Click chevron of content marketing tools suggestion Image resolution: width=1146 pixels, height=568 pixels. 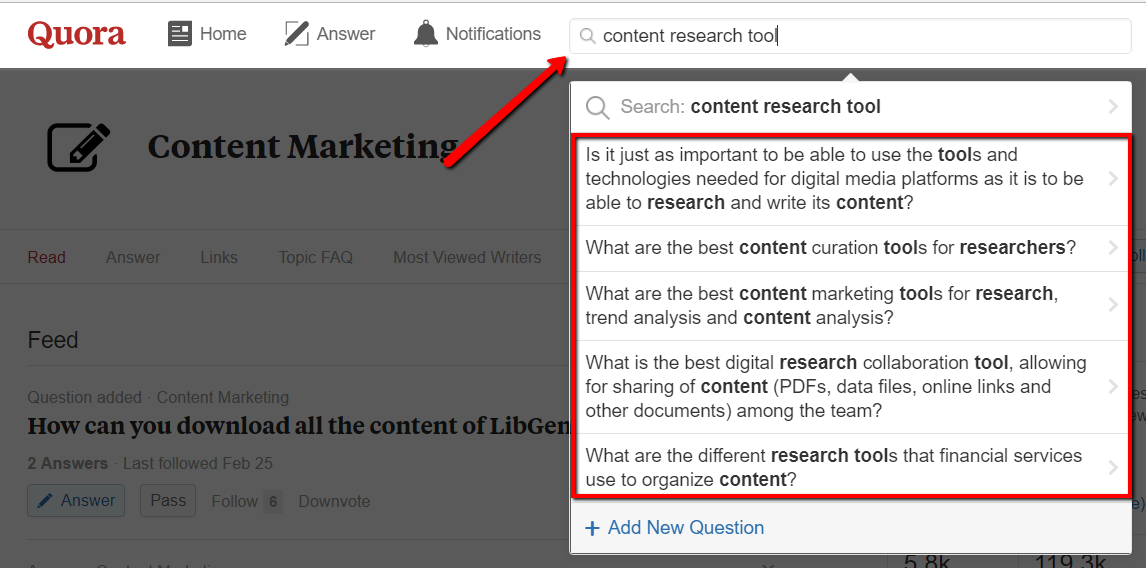point(1113,305)
